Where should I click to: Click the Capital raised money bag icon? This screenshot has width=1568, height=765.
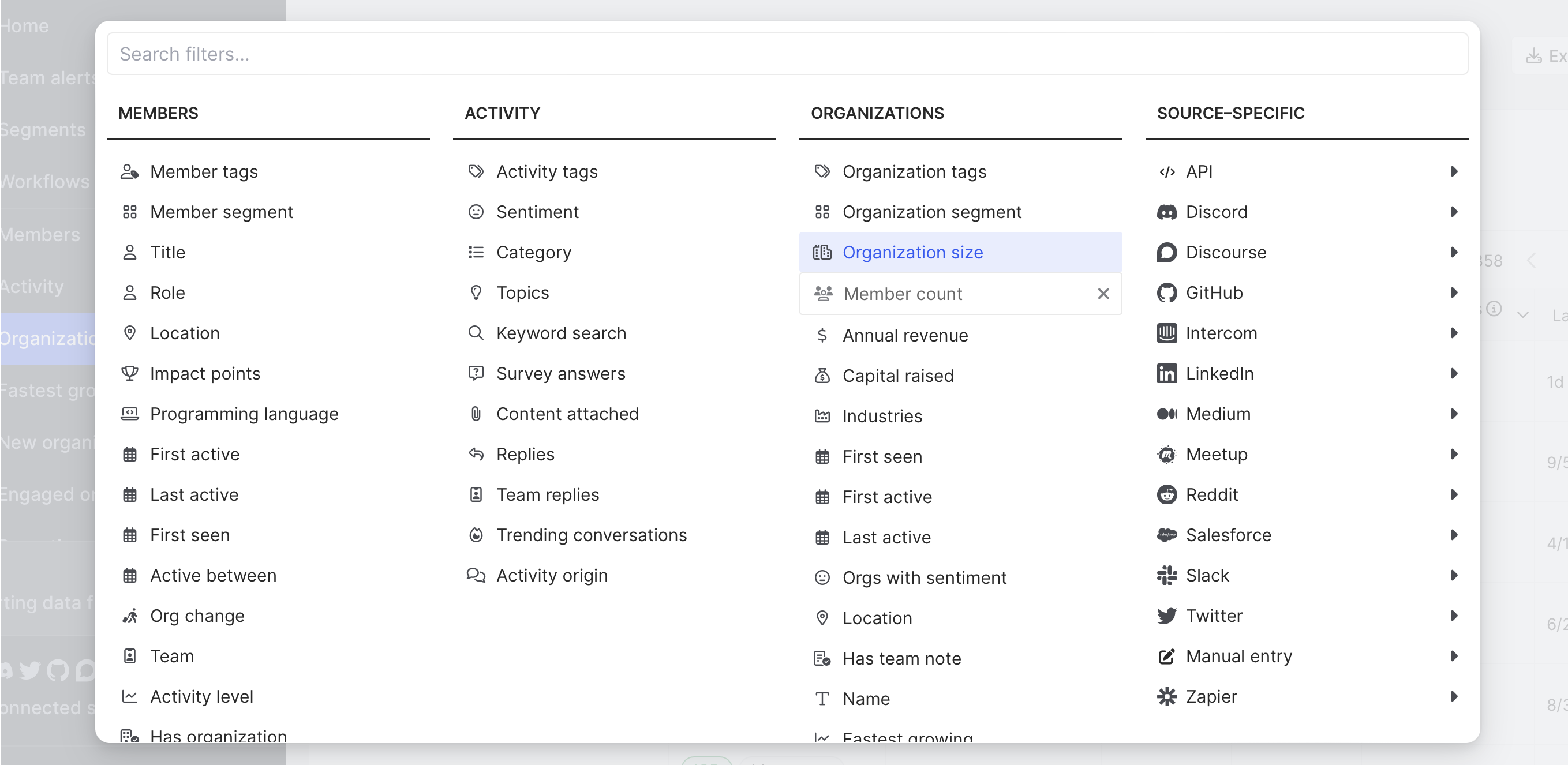(x=822, y=376)
